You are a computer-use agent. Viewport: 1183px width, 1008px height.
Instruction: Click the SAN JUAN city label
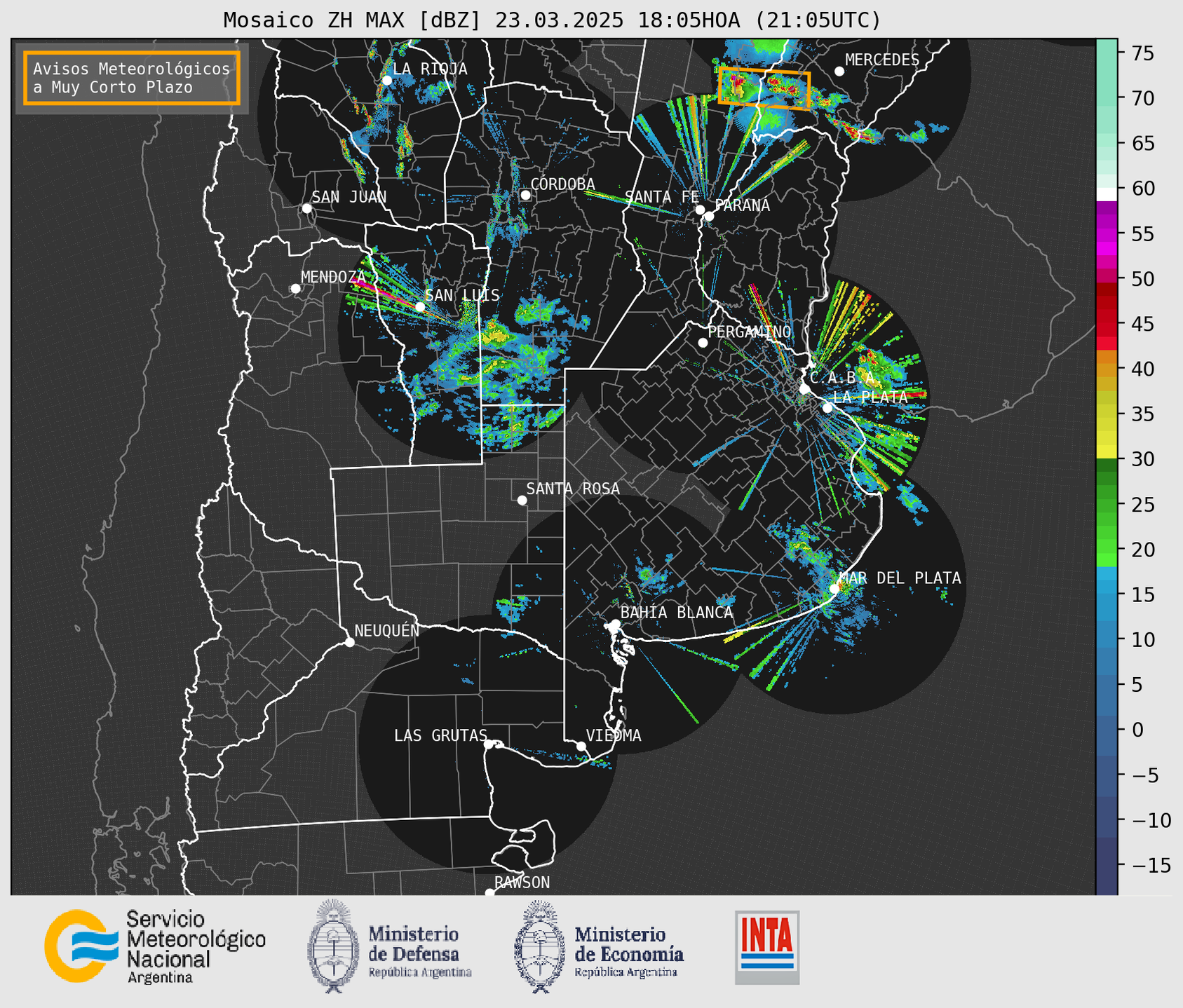click(x=349, y=197)
